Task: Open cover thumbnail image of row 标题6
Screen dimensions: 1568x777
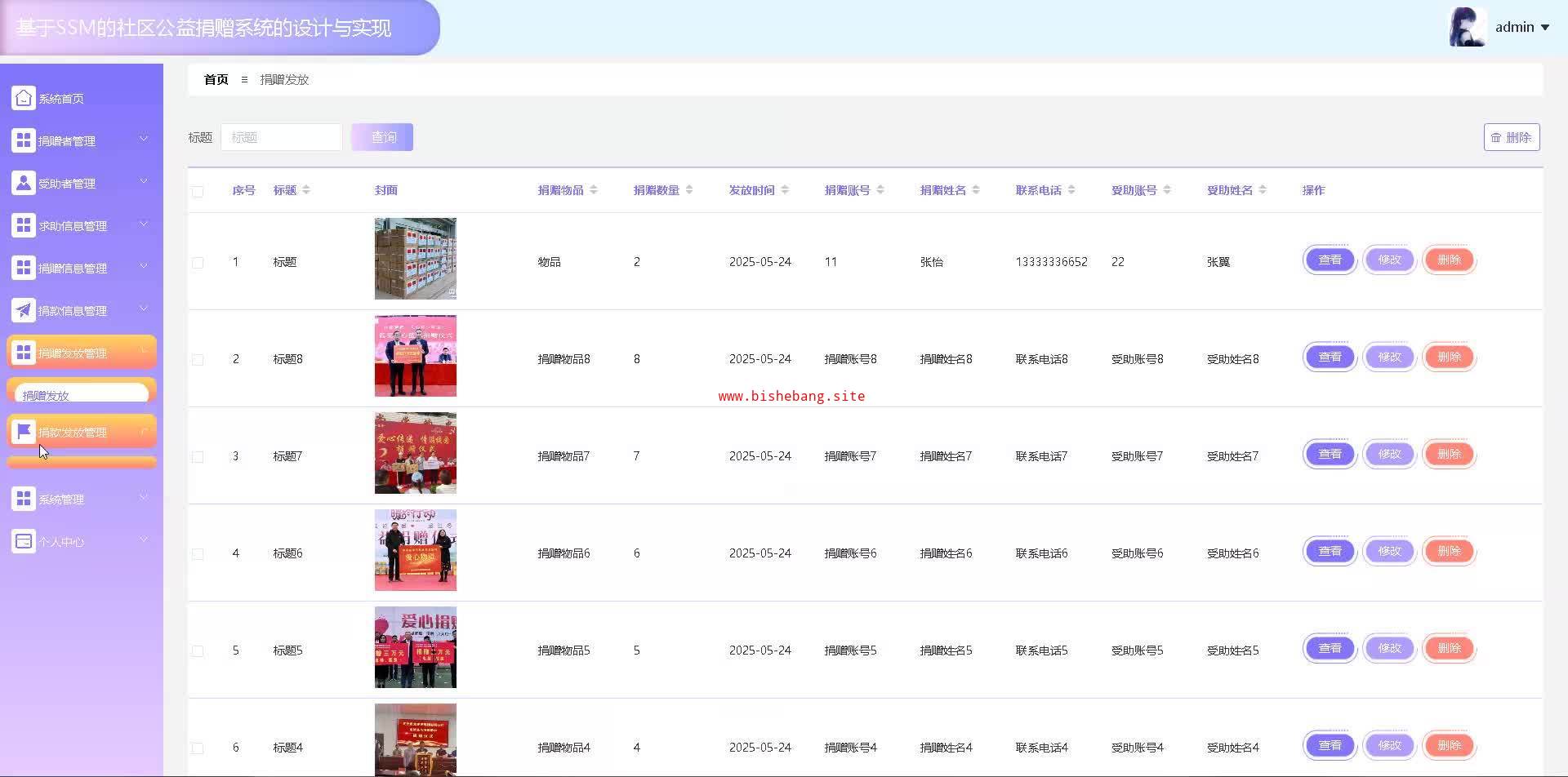Action: [415, 550]
